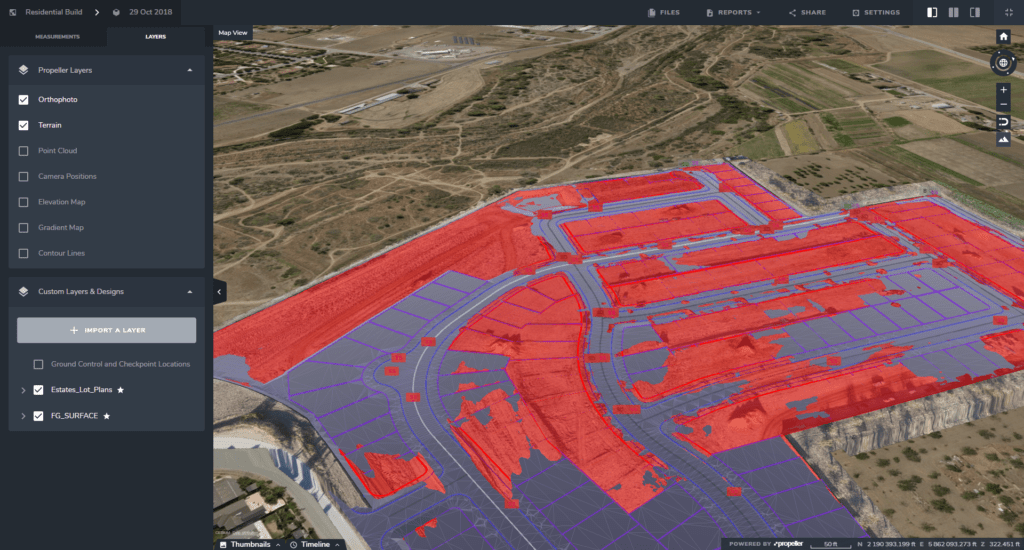Image resolution: width=1024 pixels, height=550 pixels.
Task: Switch to the Measurements tab
Action: tap(57, 37)
